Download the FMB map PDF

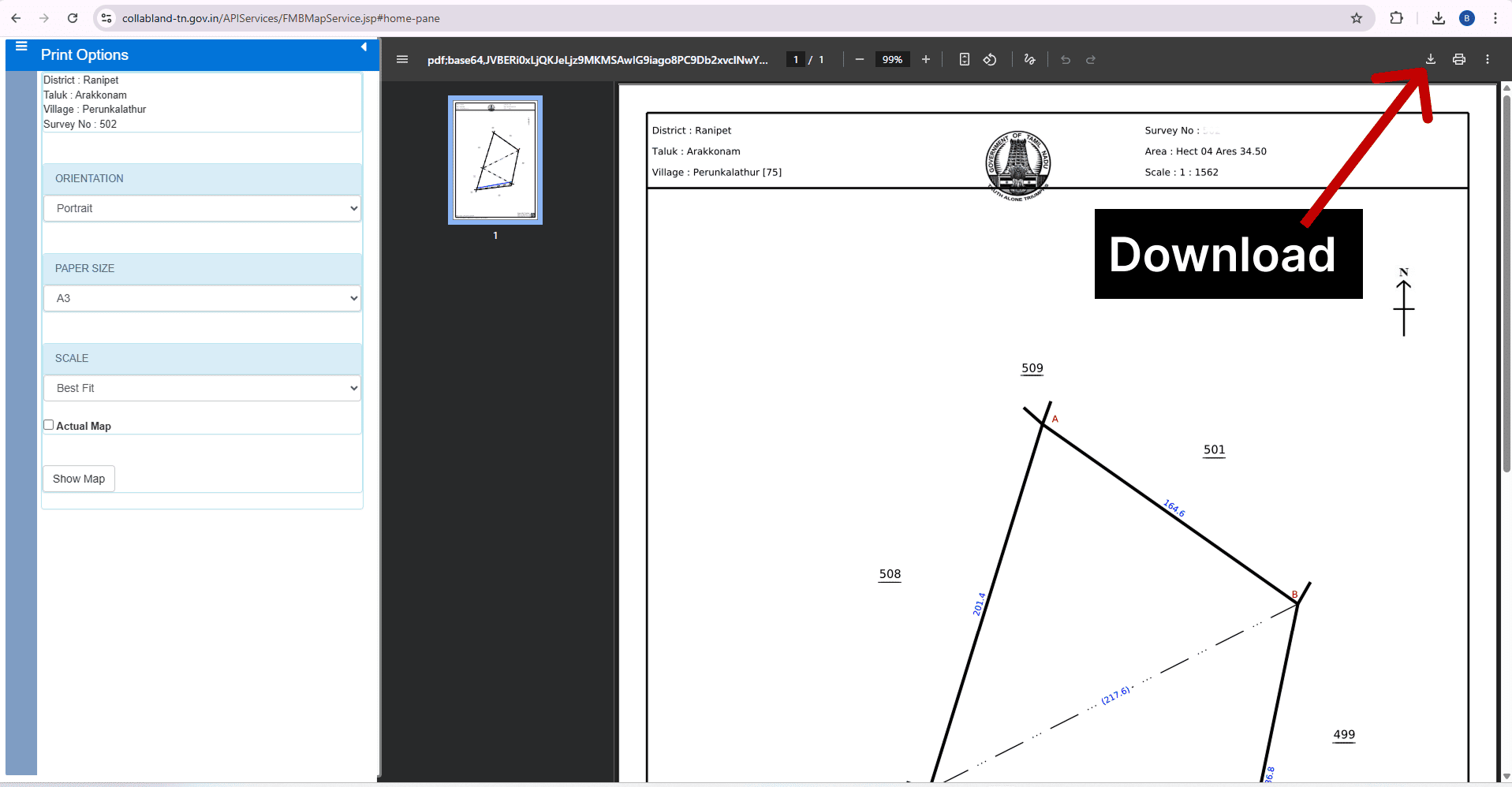1430,59
